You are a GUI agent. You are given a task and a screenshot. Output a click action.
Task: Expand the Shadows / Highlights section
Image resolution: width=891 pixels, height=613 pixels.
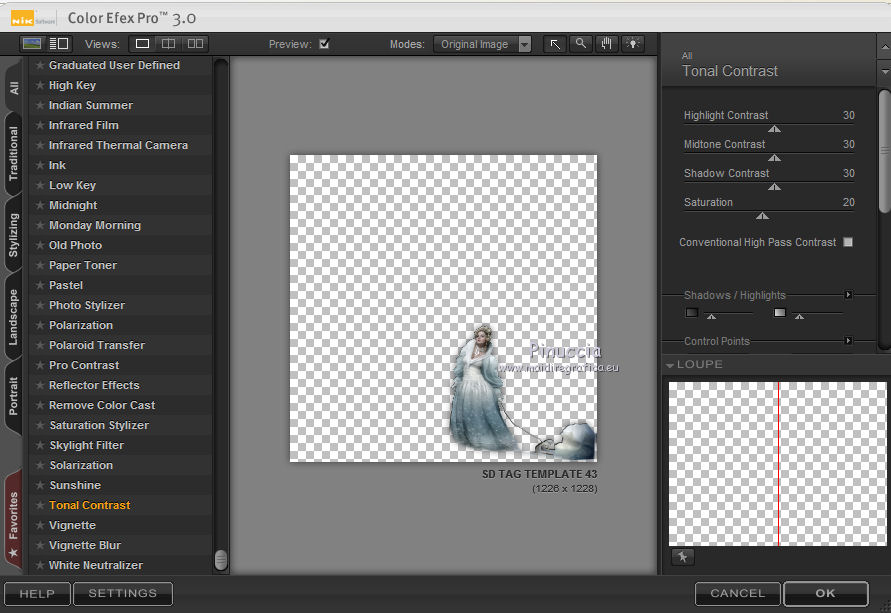(848, 295)
